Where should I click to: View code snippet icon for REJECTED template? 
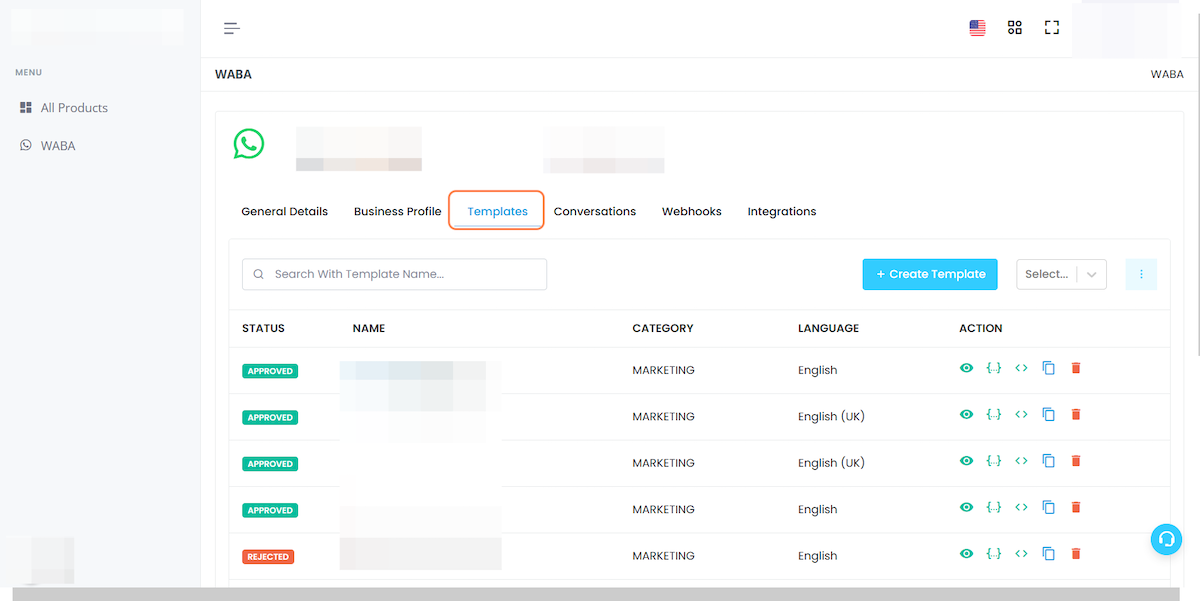coord(1021,554)
